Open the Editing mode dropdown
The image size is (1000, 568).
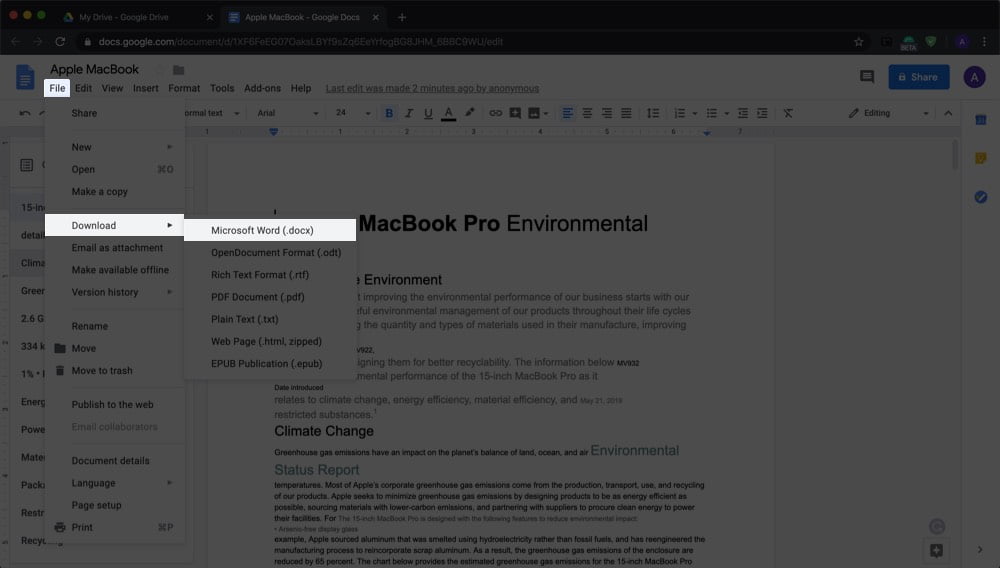point(888,113)
